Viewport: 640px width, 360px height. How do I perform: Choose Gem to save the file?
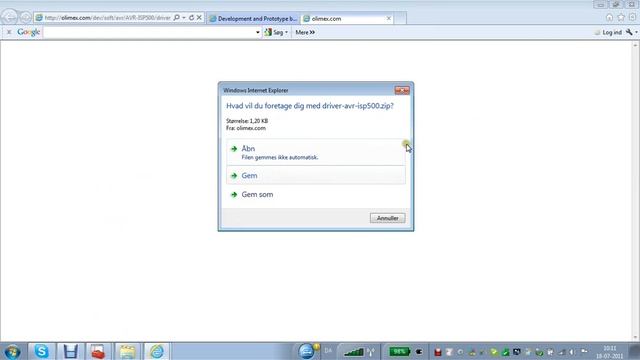click(316, 176)
